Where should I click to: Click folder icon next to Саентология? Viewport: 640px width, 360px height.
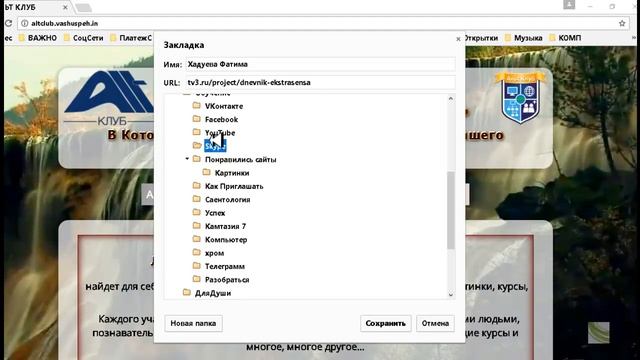[197, 199]
